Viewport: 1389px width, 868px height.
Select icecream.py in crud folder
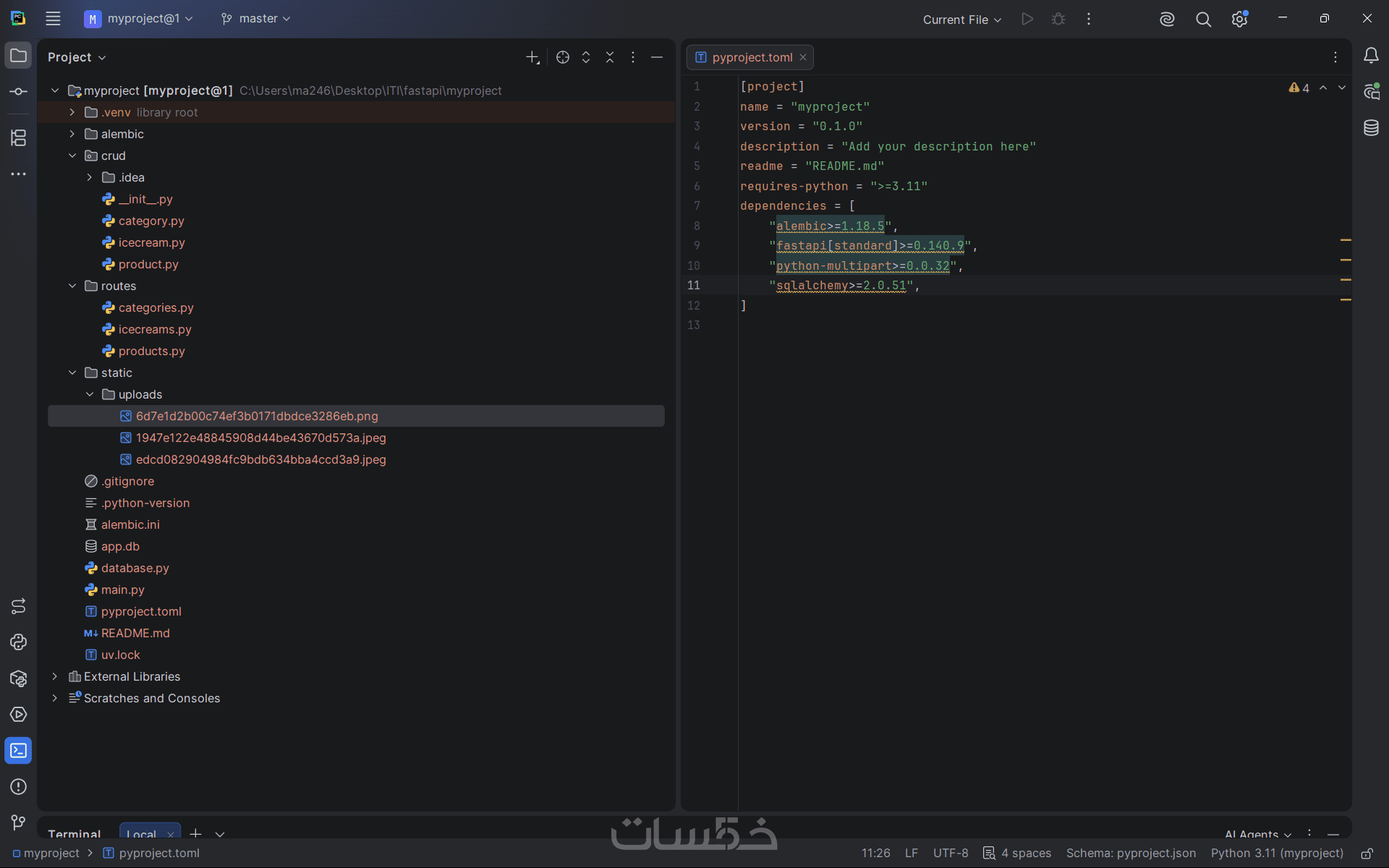click(x=151, y=242)
